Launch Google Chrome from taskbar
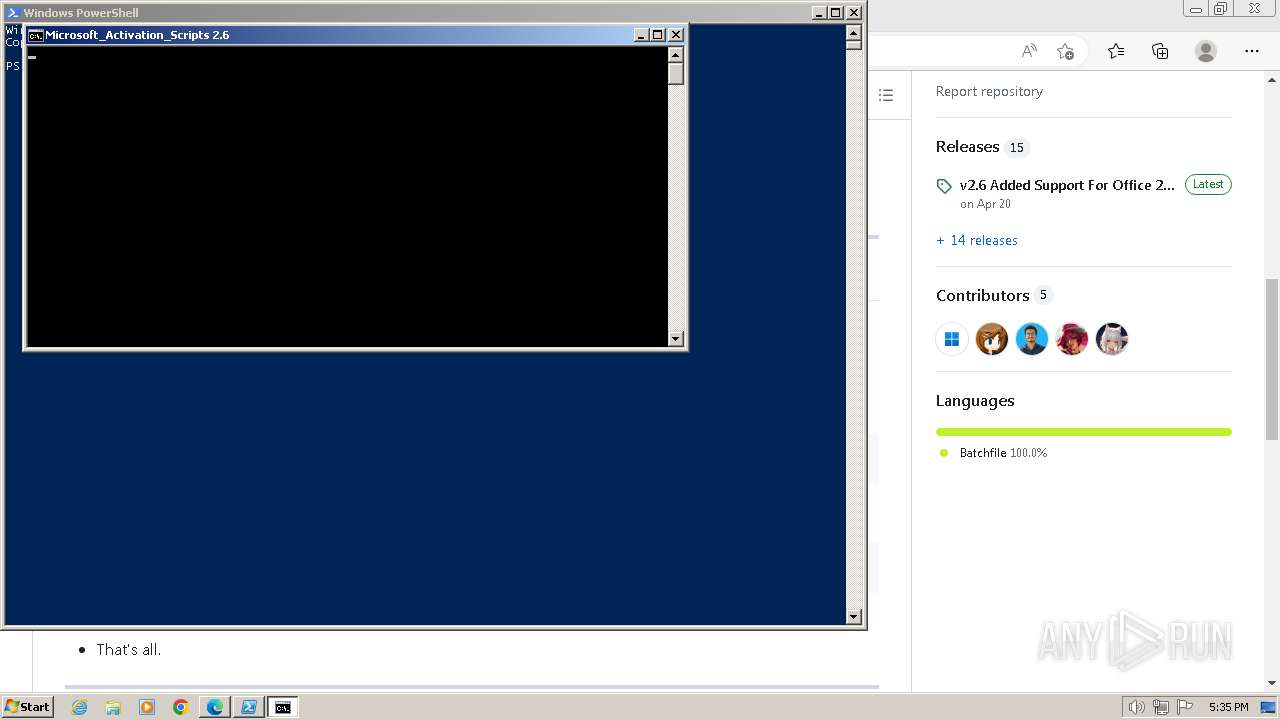Screen dimensions: 1280x720 pos(181,707)
